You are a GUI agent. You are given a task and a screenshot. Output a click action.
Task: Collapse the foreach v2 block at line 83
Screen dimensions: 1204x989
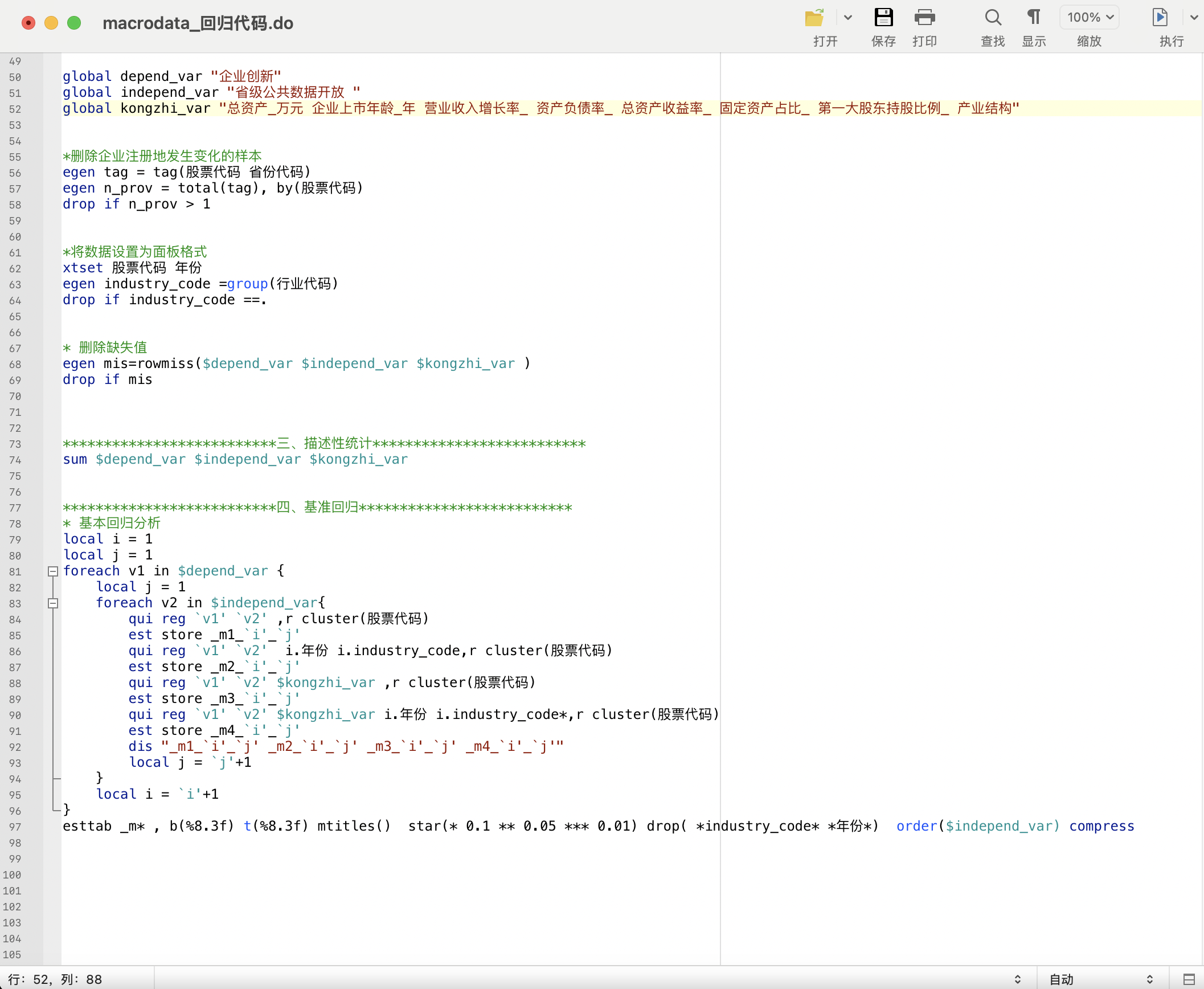point(53,603)
